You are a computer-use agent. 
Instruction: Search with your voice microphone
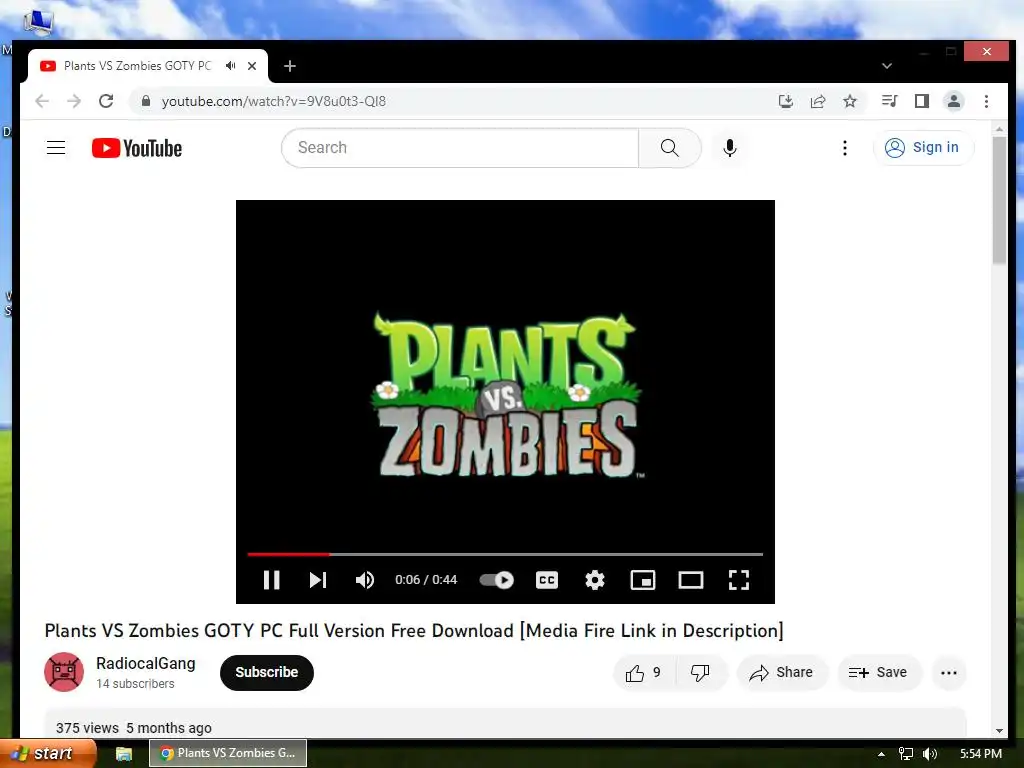730,148
